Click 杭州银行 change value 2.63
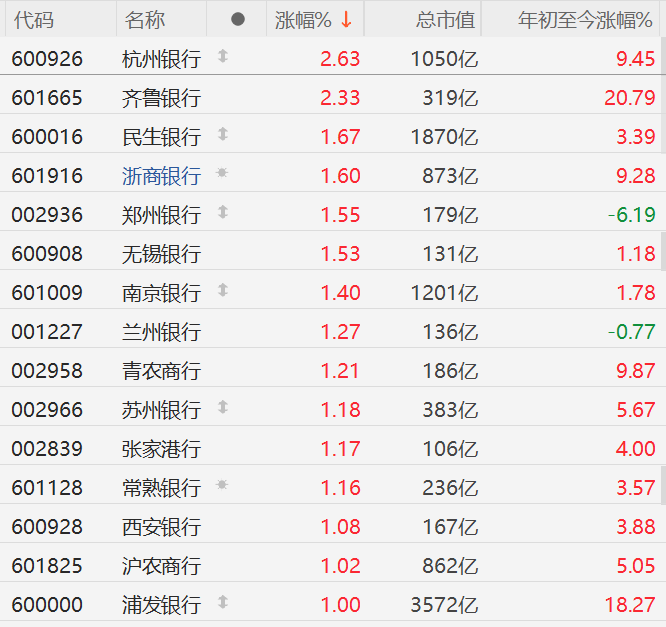666x627 pixels. pos(340,59)
